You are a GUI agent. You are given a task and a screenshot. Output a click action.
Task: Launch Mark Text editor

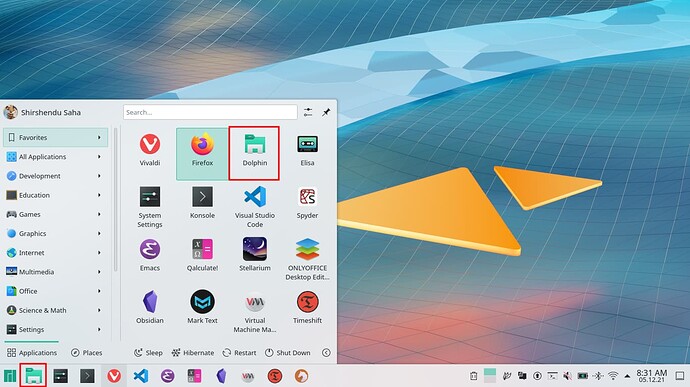pos(202,307)
